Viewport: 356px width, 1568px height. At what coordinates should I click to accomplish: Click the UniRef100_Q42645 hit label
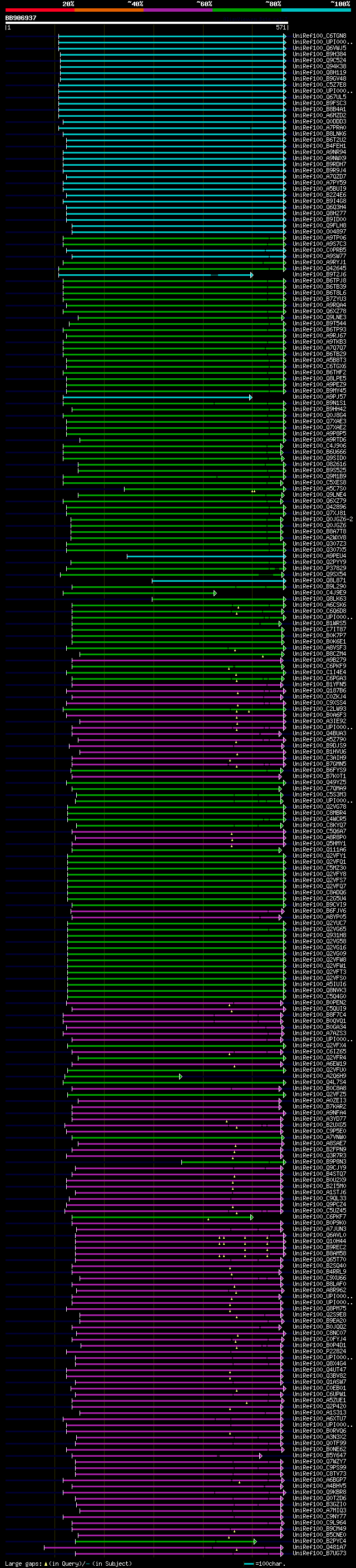tap(319, 269)
